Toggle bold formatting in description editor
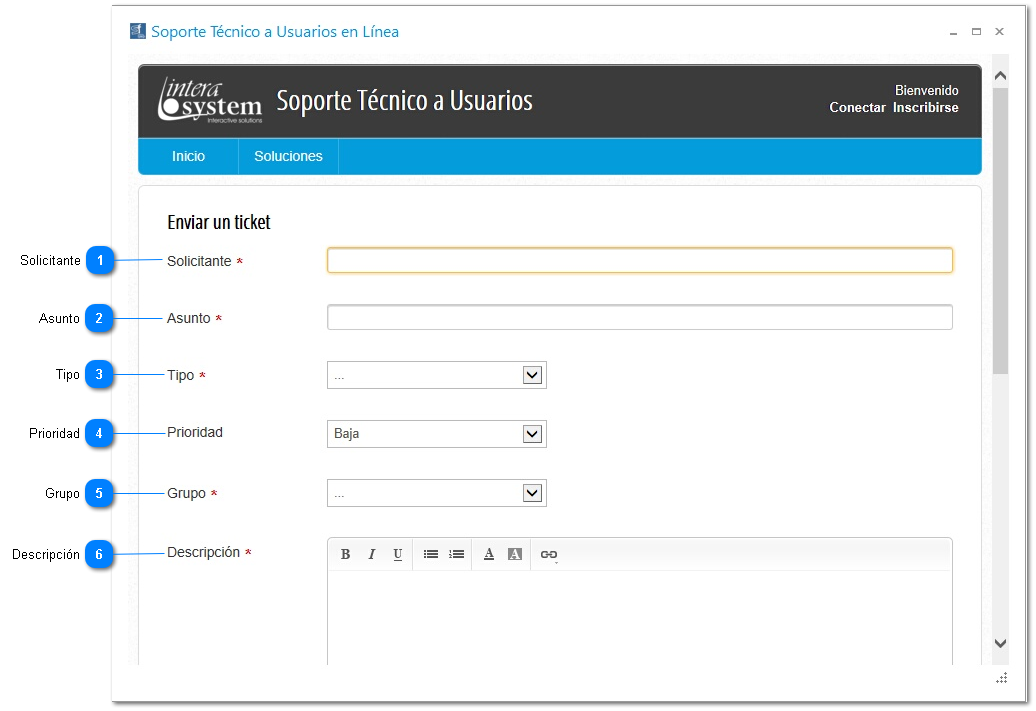 coord(345,554)
